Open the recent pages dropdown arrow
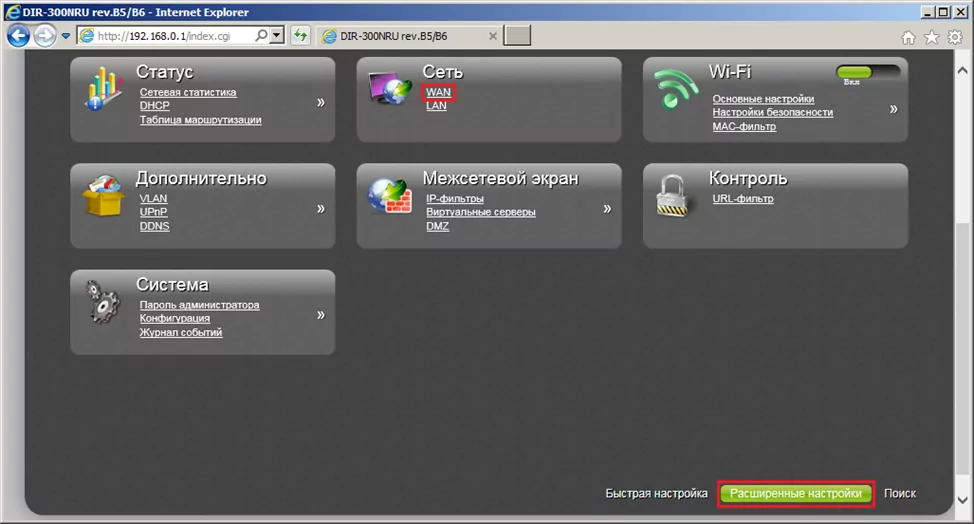Screen dimensions: 974x524 66,36
